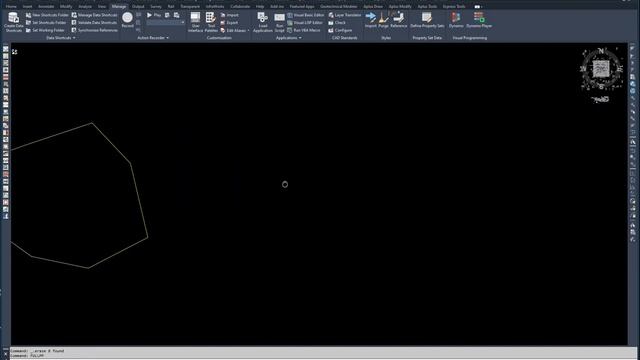
Task: Click Run VBA Macro
Action: (x=304, y=30)
